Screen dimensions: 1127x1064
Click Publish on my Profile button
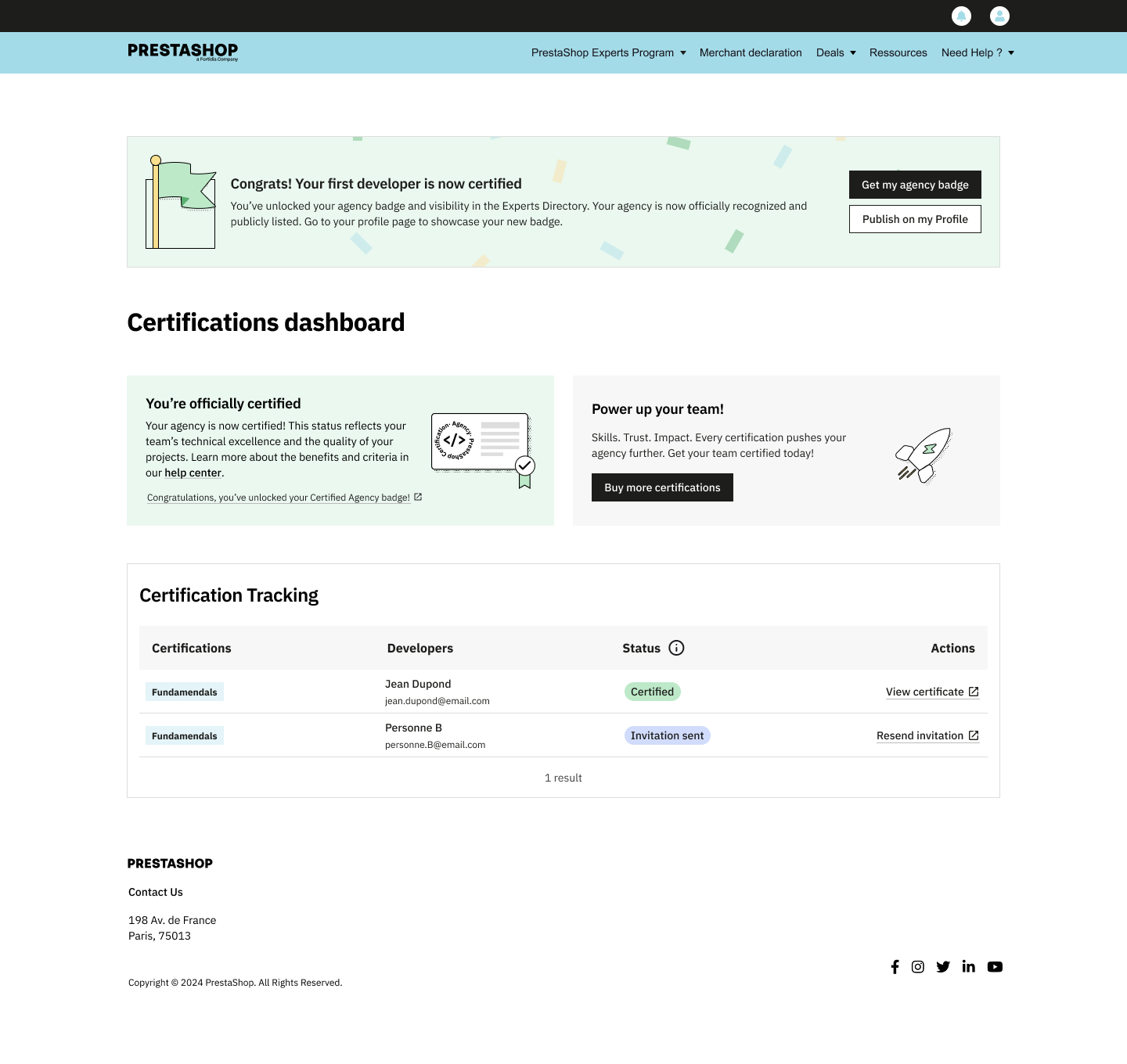[915, 219]
